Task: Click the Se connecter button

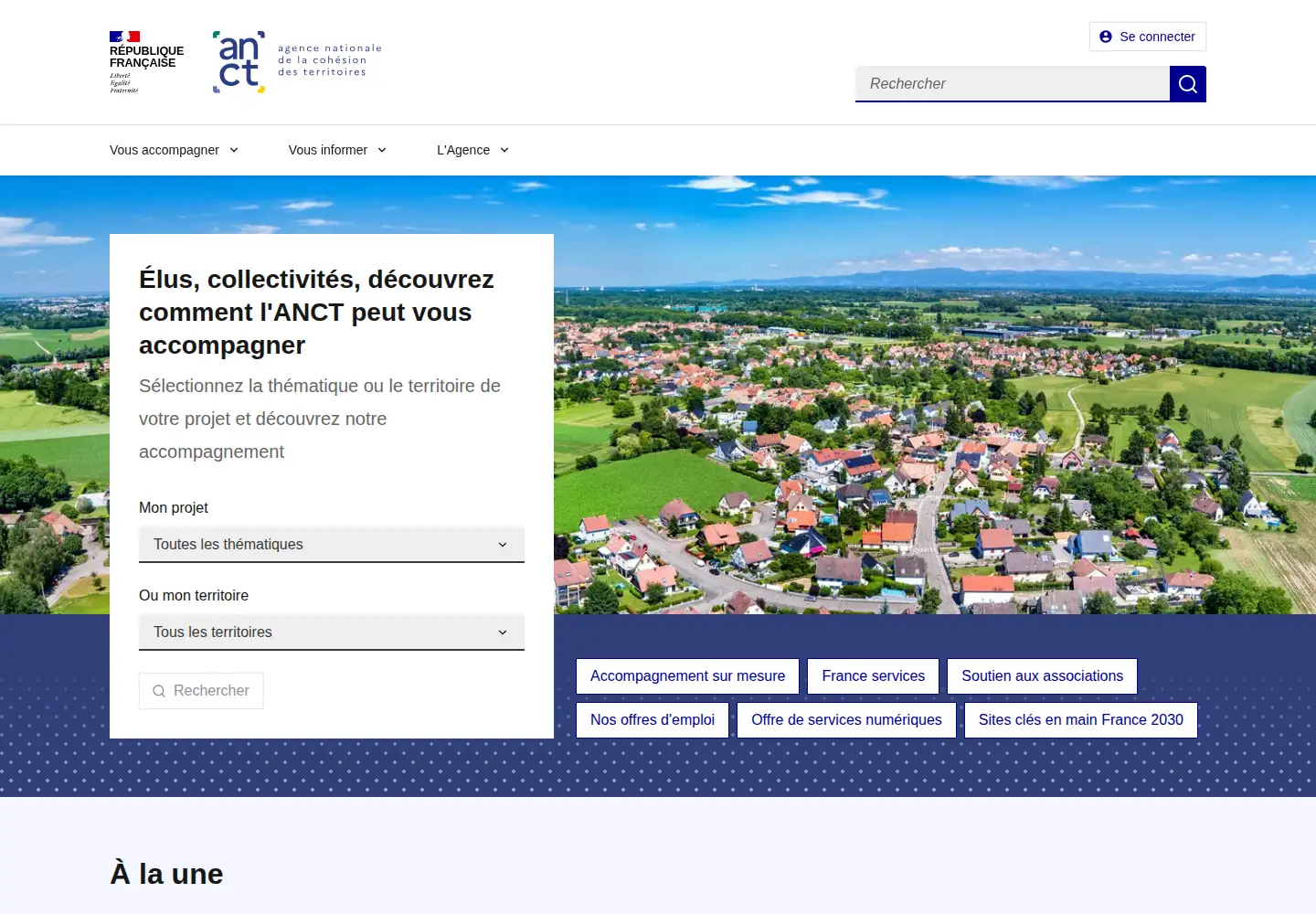Action: coord(1148,37)
